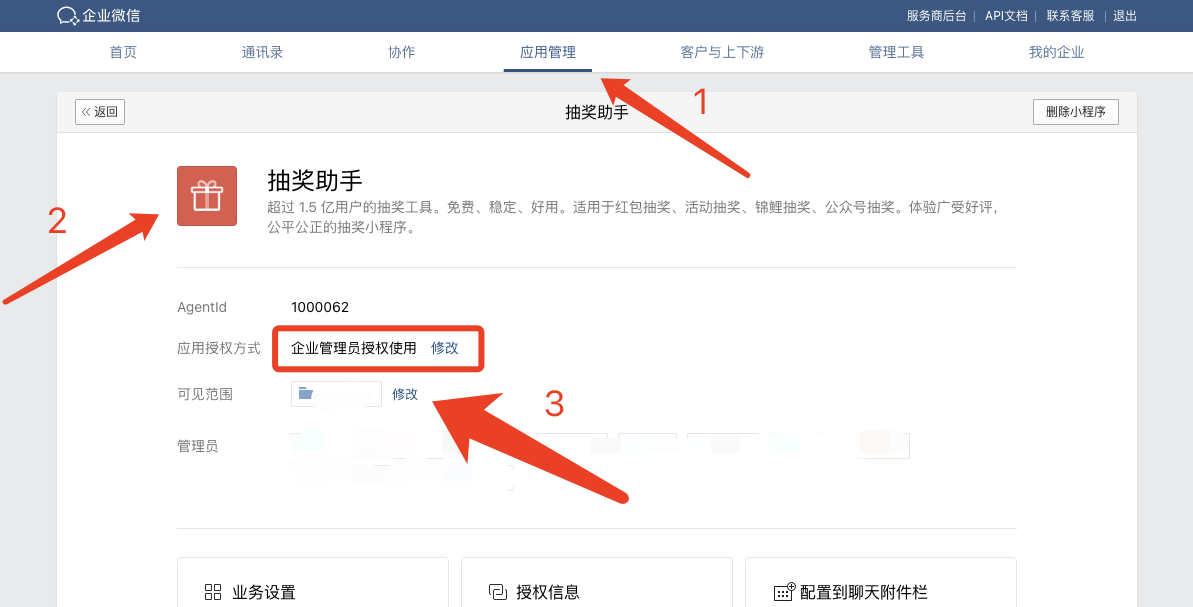
Task: Switch to the 协作 tab
Action: coord(401,52)
